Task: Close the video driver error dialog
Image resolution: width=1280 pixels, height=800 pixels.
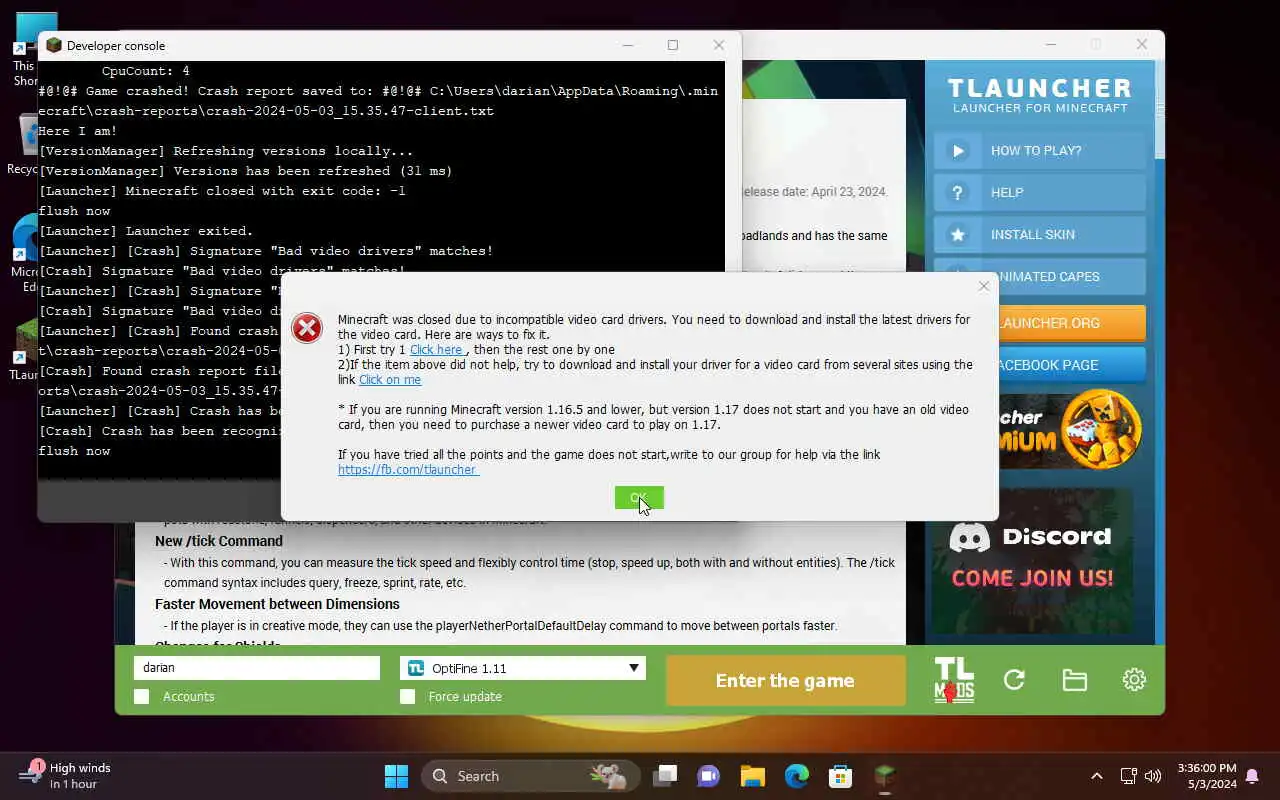Action: point(984,286)
